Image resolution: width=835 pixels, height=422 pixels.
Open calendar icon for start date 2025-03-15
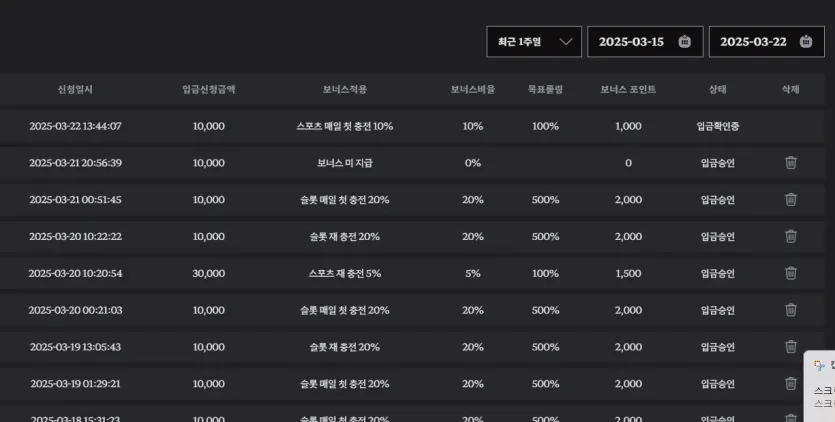[684, 42]
